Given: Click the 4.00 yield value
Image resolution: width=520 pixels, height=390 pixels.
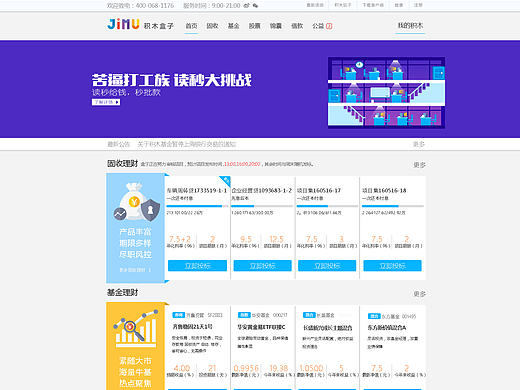Looking at the screenshot, I should 182,368.
